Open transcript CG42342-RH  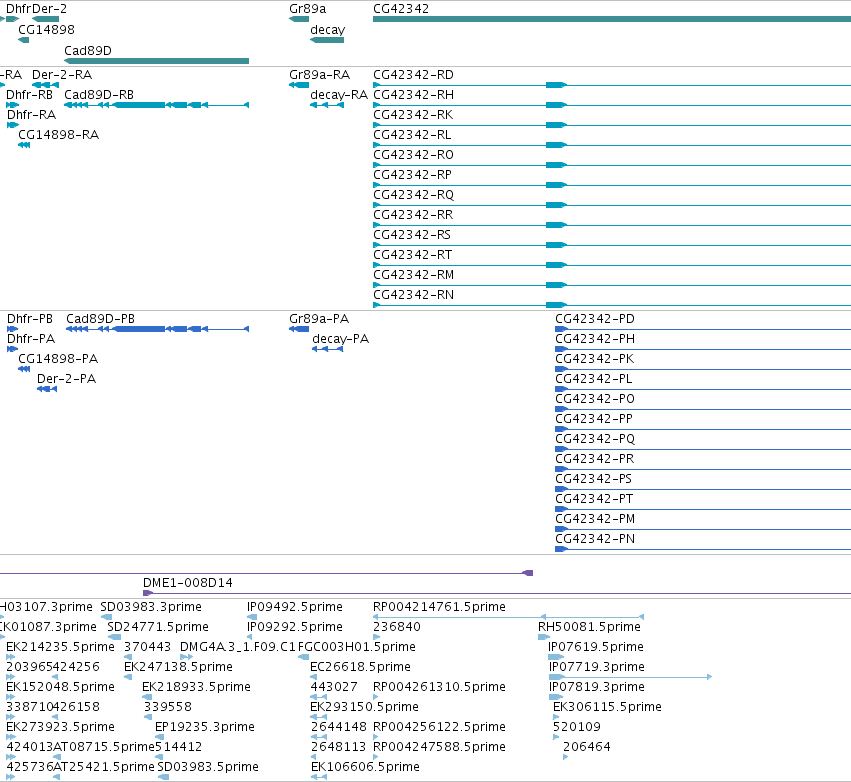tap(414, 94)
